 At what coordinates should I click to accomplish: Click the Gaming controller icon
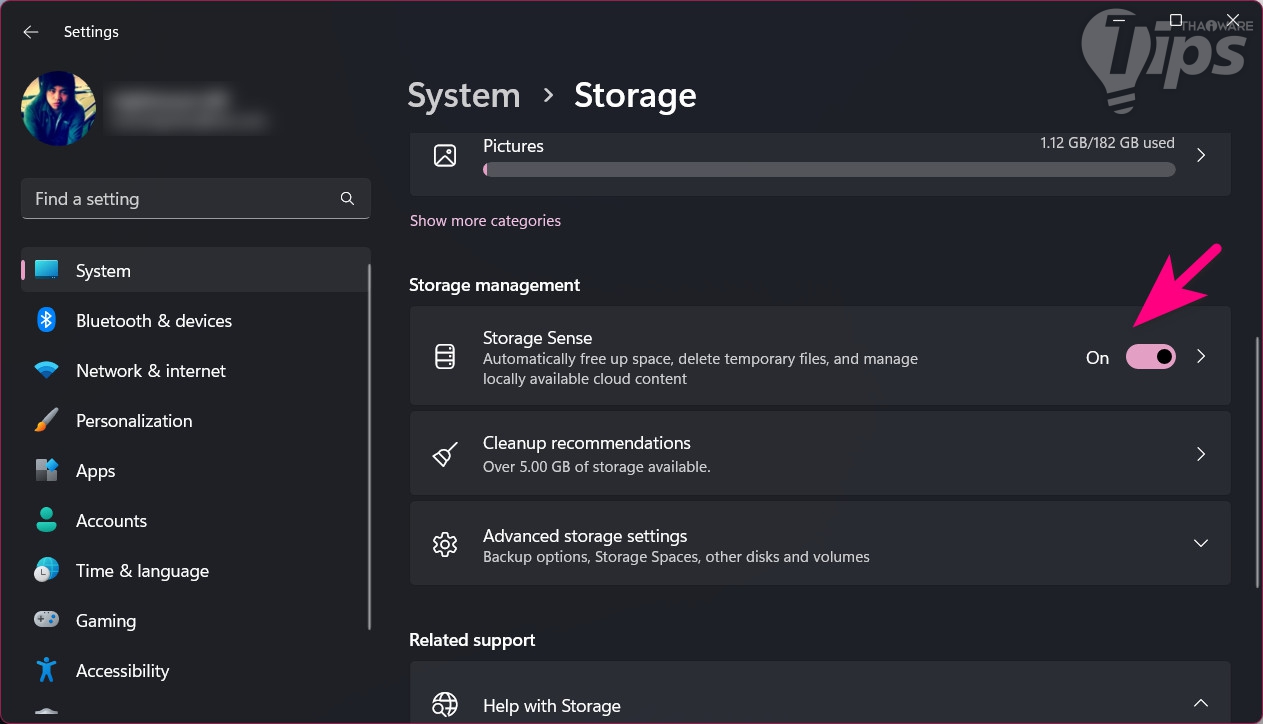coord(46,621)
